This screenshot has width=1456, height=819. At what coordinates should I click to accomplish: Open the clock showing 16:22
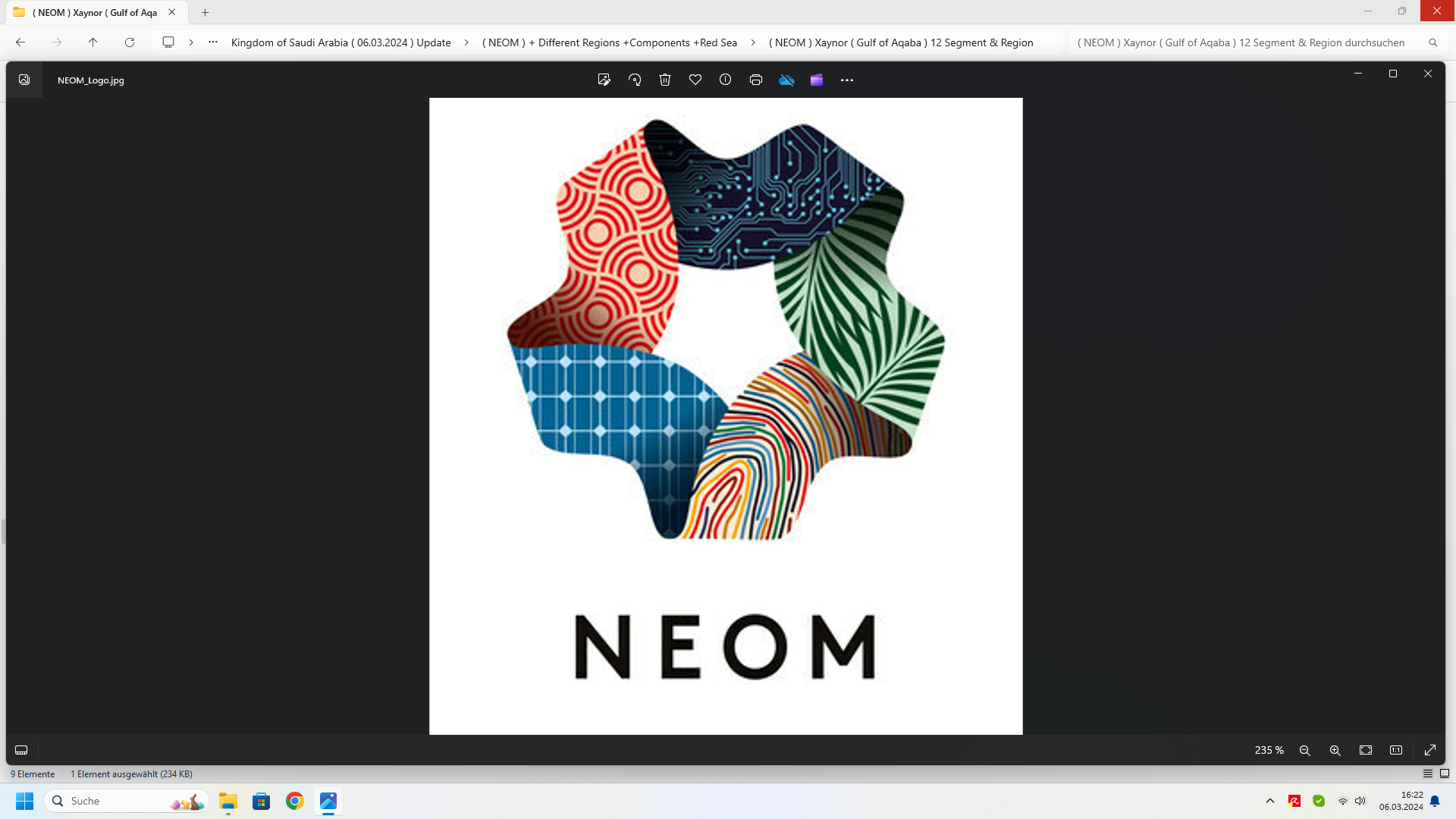pyautogui.click(x=1401, y=801)
